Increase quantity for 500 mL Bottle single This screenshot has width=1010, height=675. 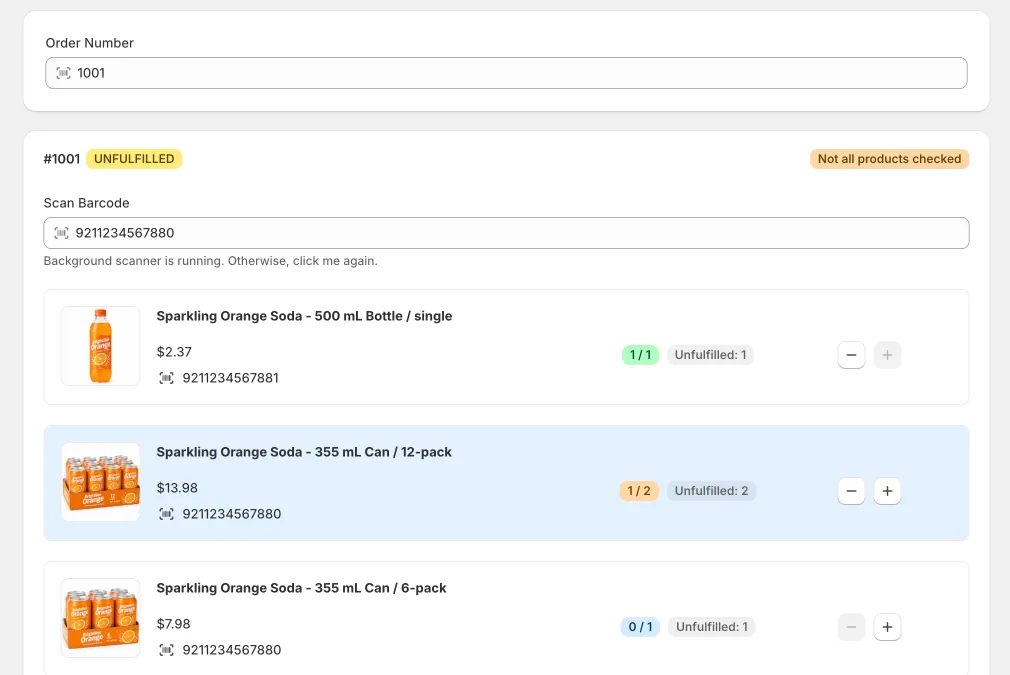[887, 355]
